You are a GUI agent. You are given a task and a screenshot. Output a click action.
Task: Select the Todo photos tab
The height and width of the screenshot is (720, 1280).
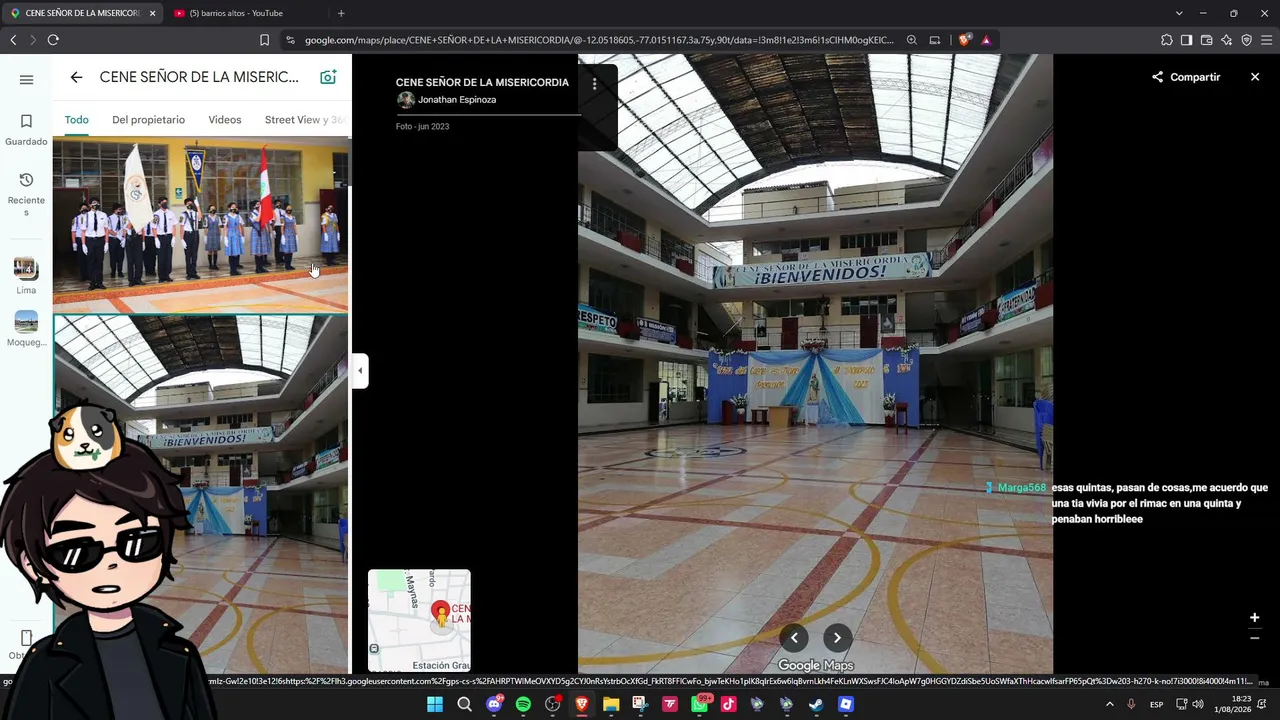[x=77, y=120]
